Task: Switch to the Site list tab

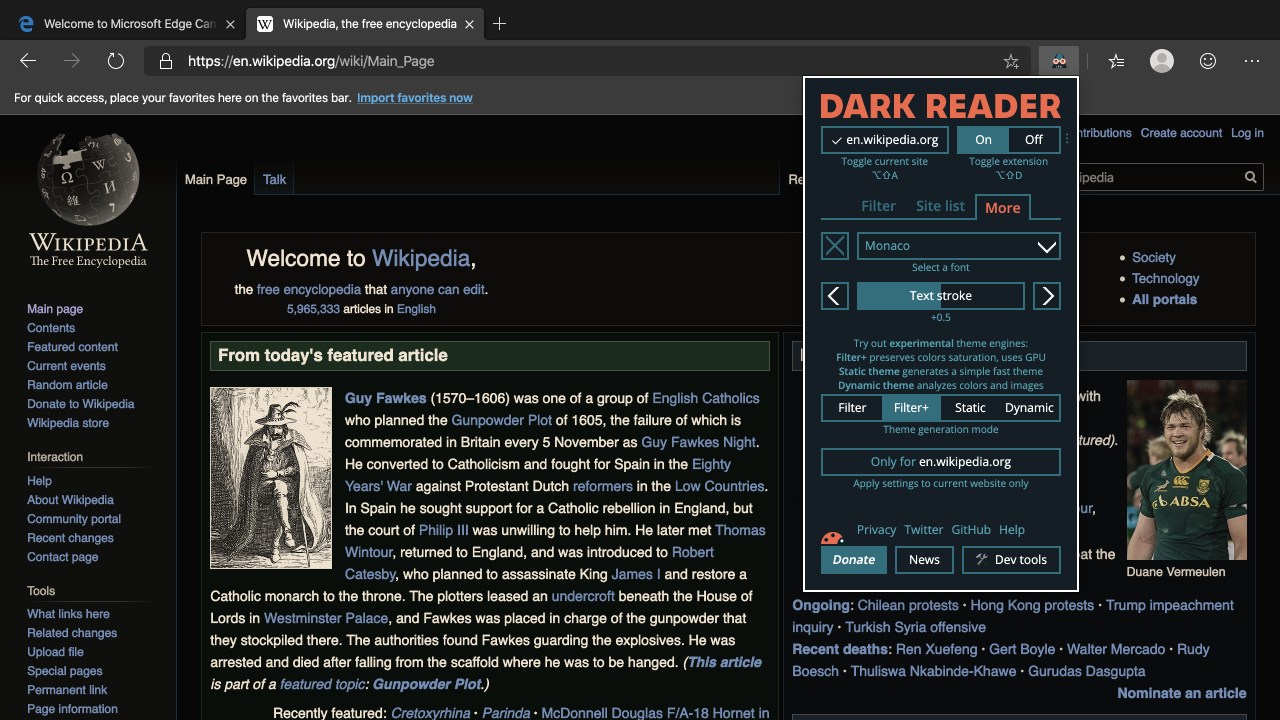Action: point(940,206)
